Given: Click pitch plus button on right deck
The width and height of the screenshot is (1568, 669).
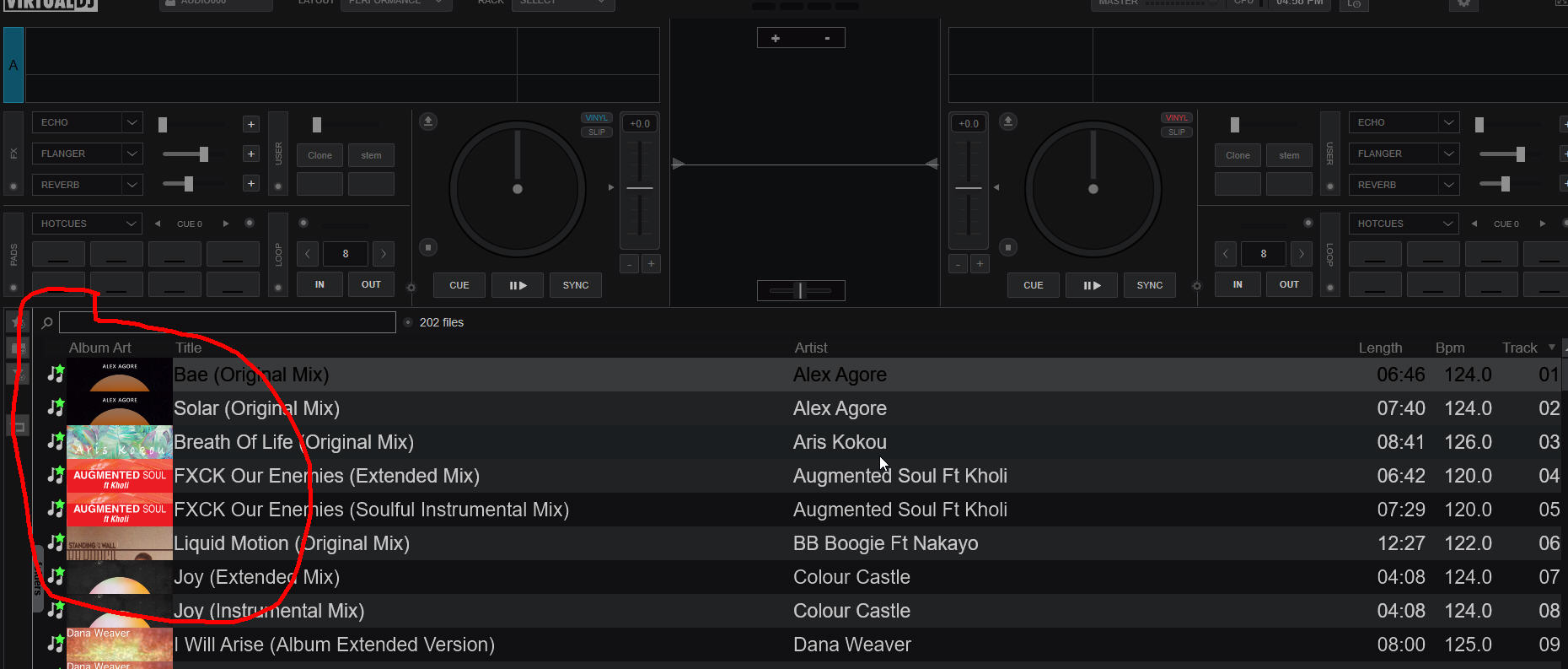Looking at the screenshot, I should (980, 264).
